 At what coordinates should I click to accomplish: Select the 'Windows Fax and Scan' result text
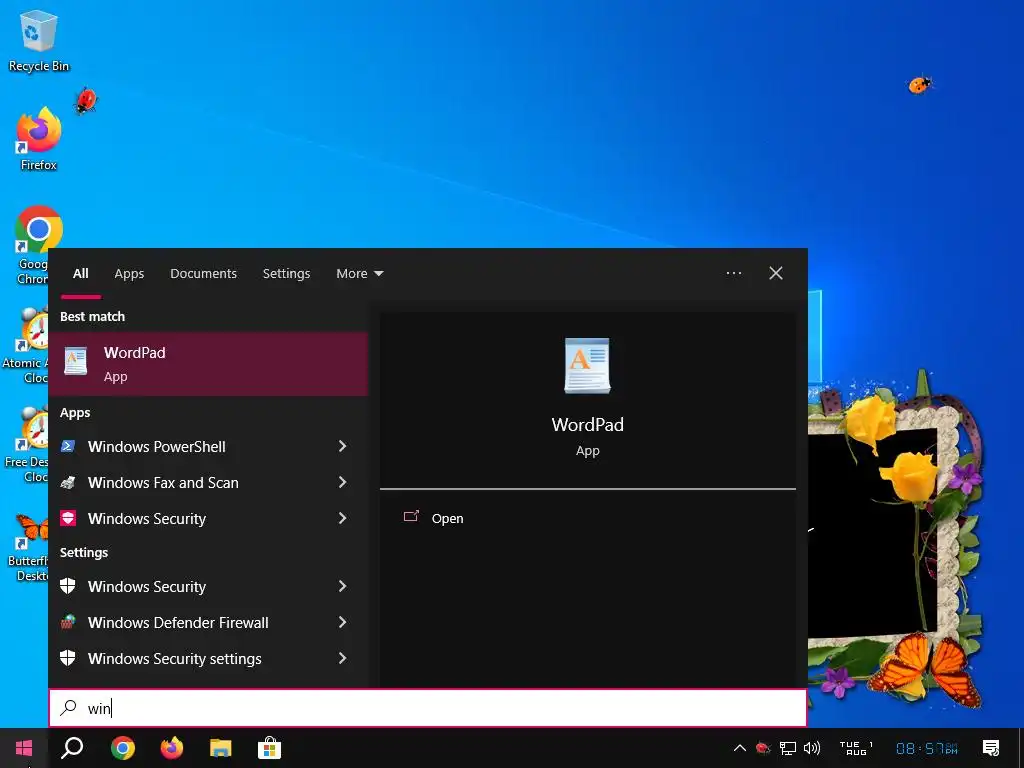(163, 483)
